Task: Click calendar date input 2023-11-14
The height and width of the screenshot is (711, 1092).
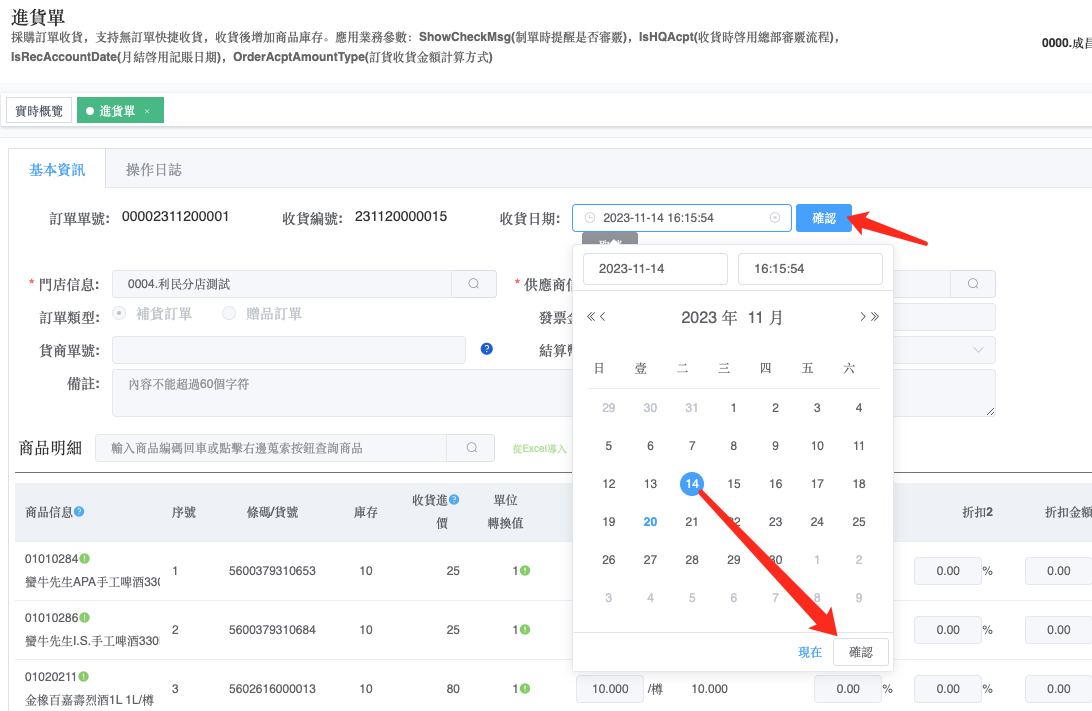Action: (655, 269)
